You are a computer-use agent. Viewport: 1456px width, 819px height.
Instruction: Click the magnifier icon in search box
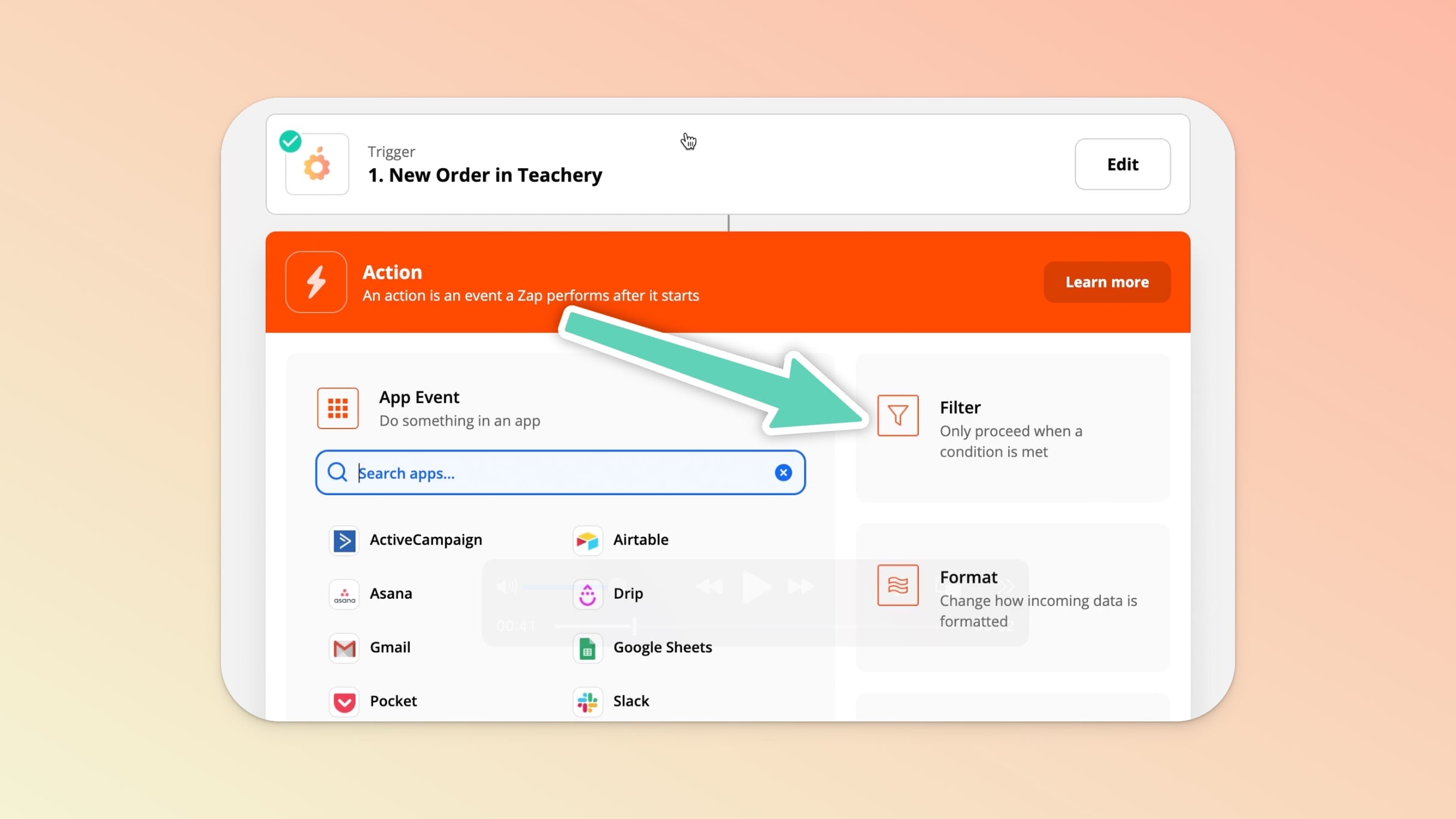tap(338, 472)
